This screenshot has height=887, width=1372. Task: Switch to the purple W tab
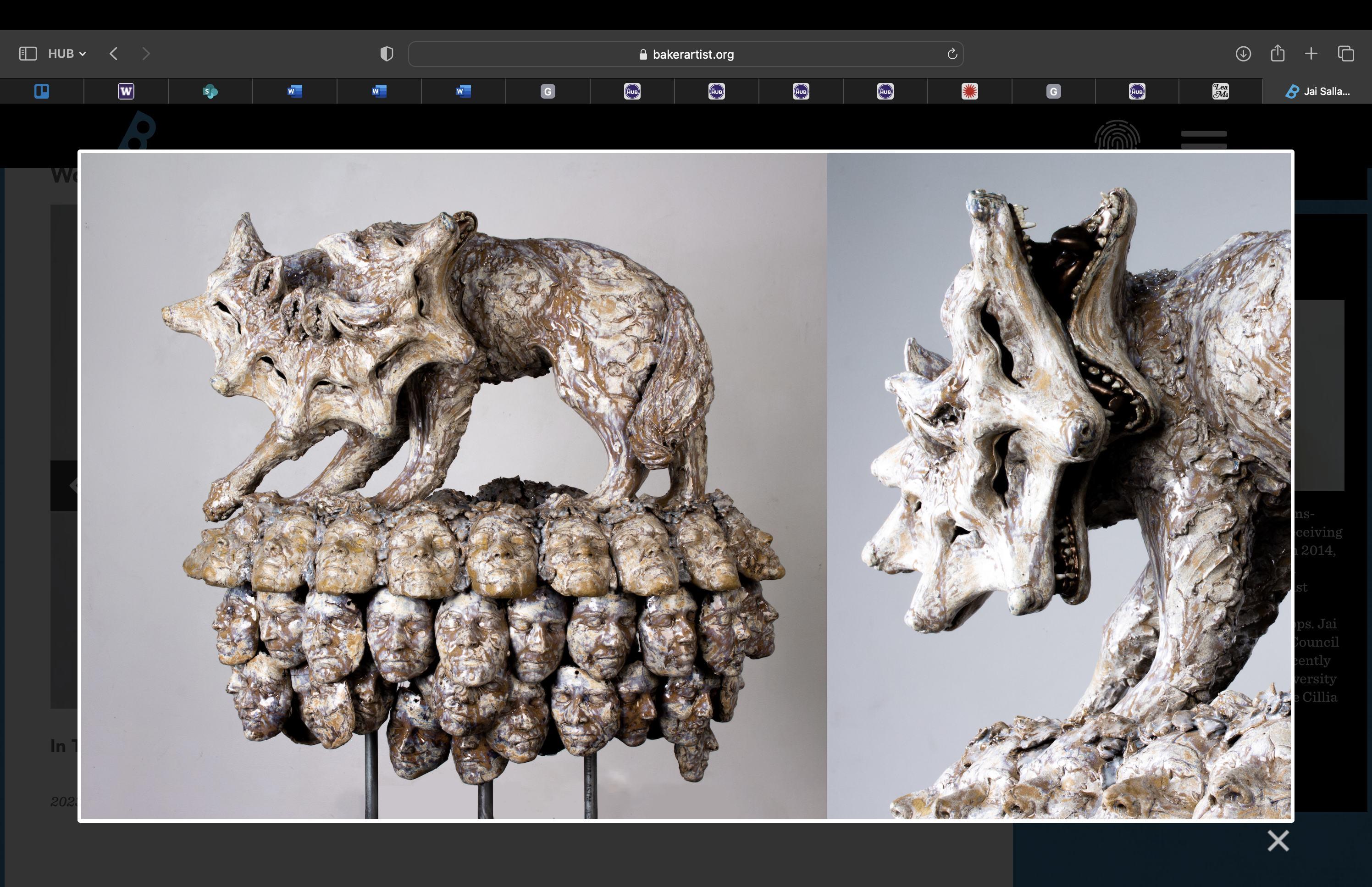126,91
